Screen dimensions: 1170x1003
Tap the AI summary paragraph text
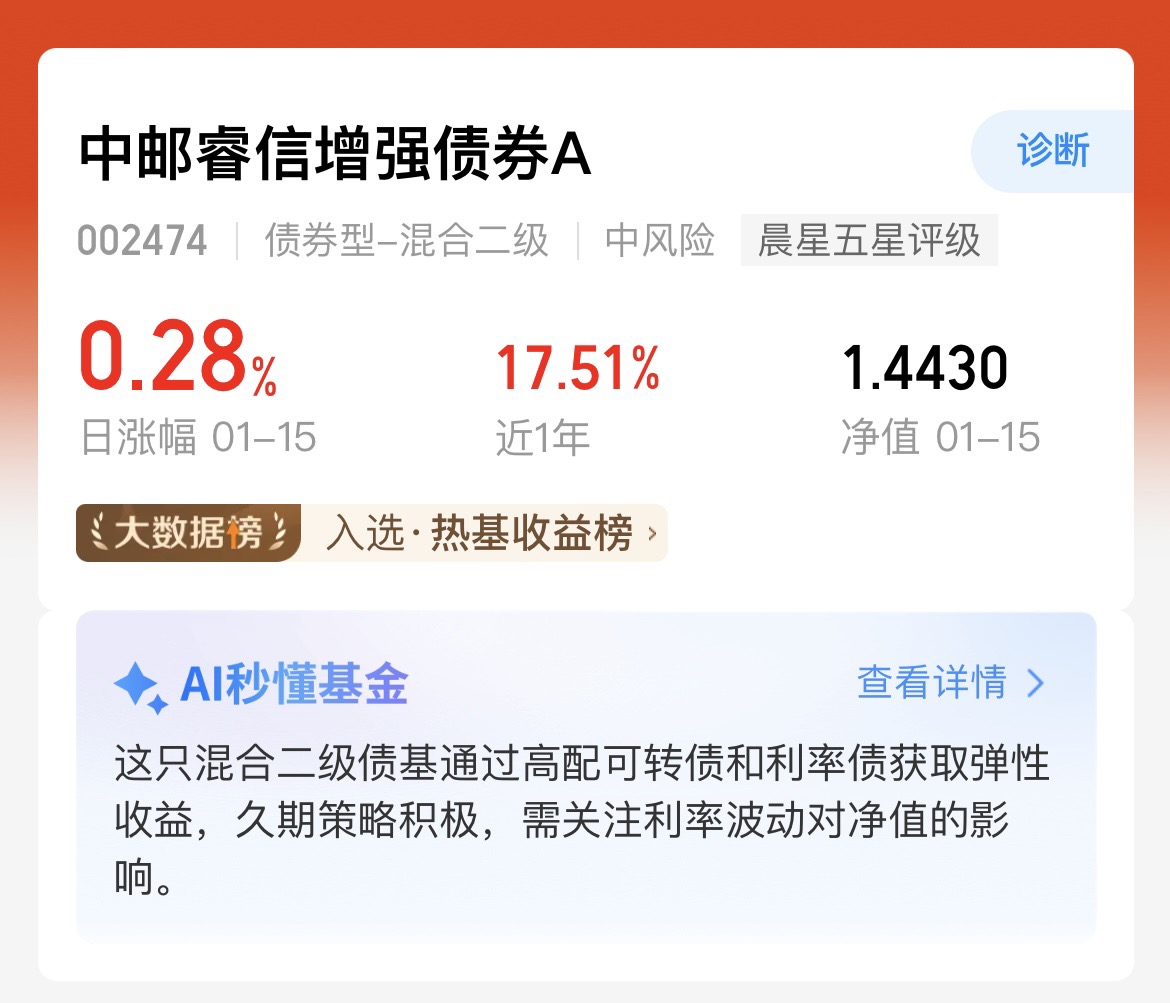point(582,819)
